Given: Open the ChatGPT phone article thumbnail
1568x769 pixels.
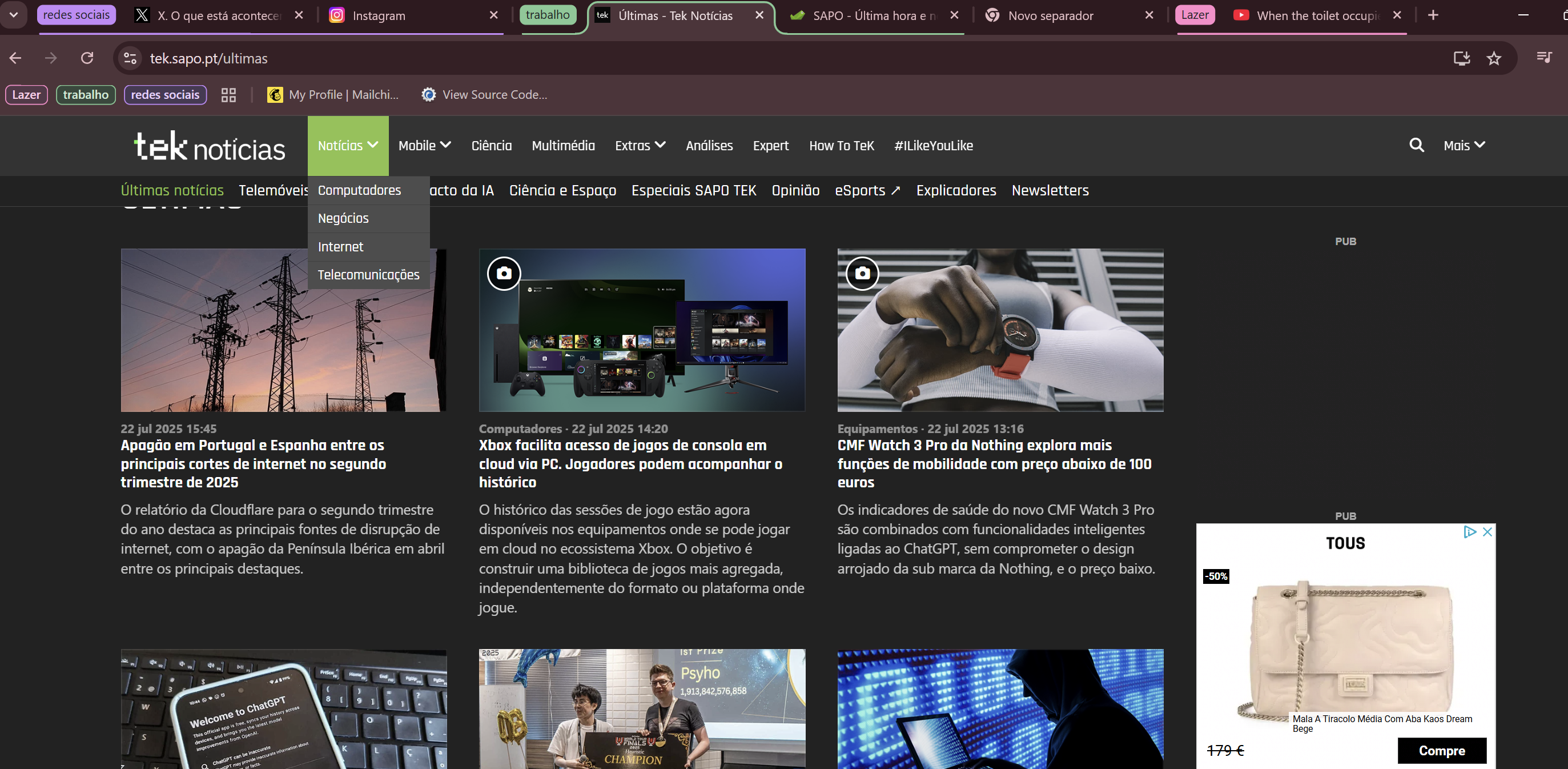Looking at the screenshot, I should click(283, 708).
